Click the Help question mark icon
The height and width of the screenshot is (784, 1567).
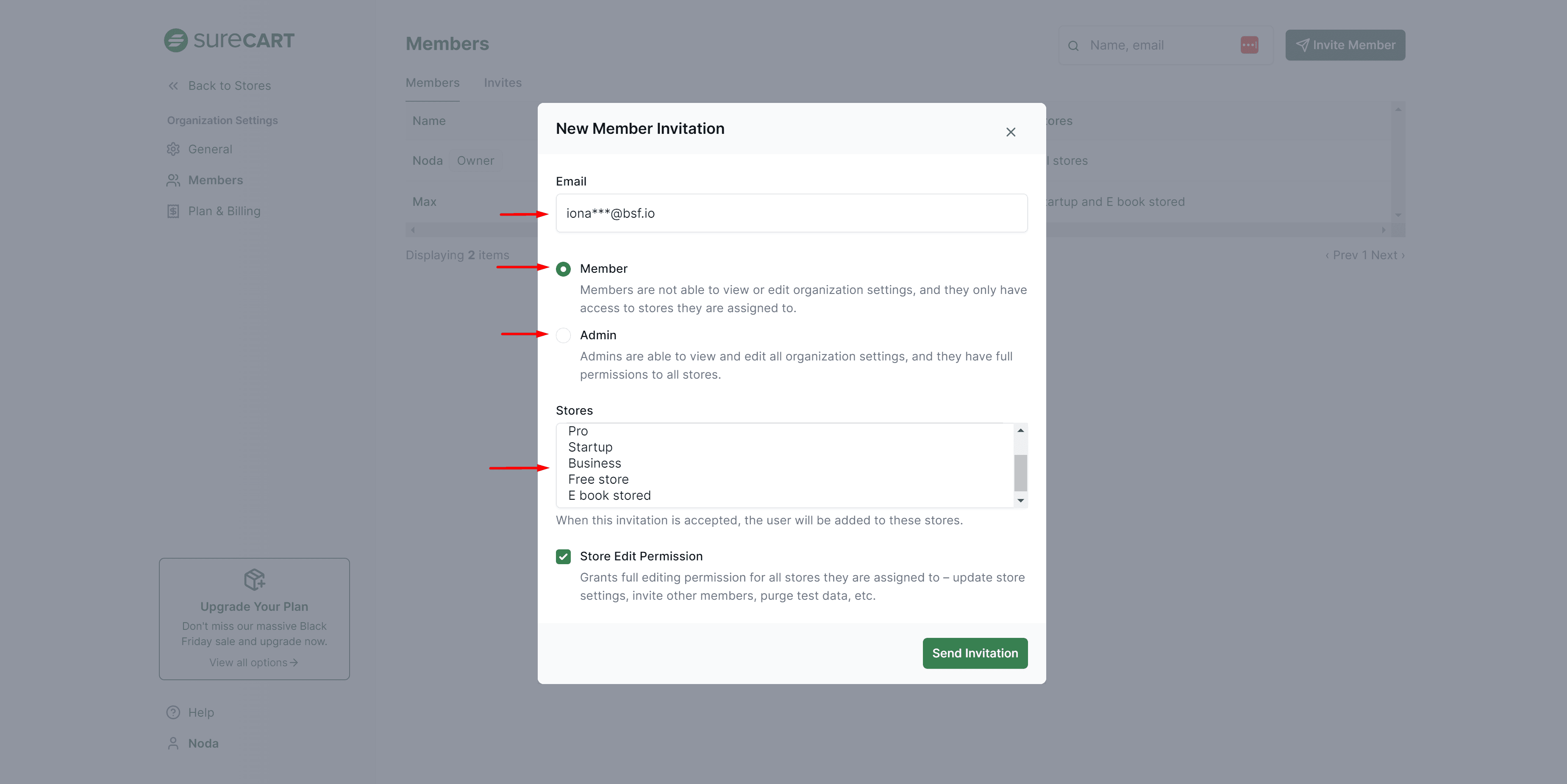(x=173, y=712)
